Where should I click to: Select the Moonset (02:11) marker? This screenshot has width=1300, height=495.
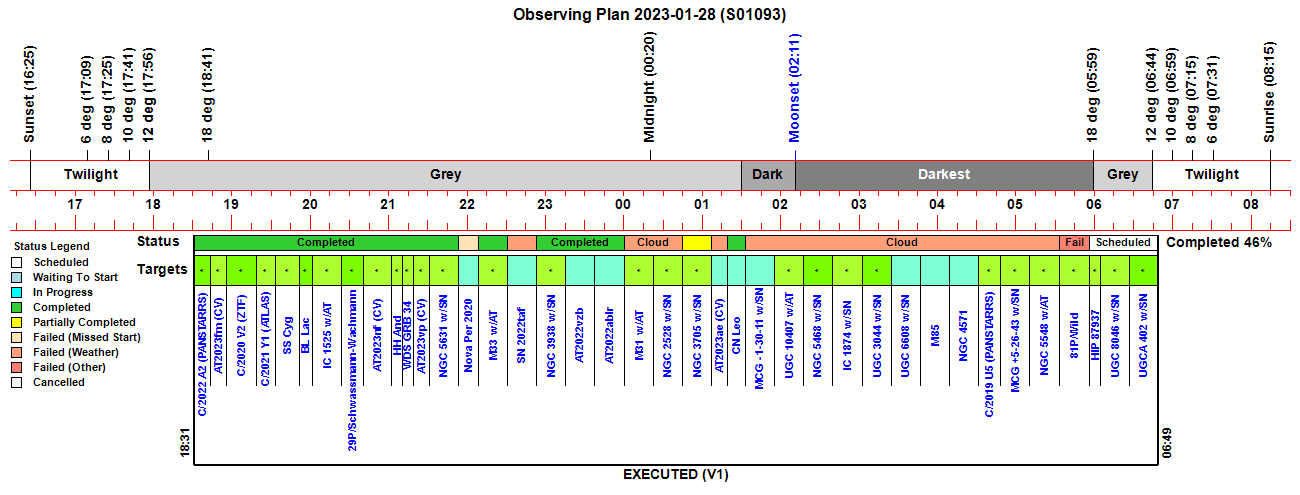click(795, 89)
